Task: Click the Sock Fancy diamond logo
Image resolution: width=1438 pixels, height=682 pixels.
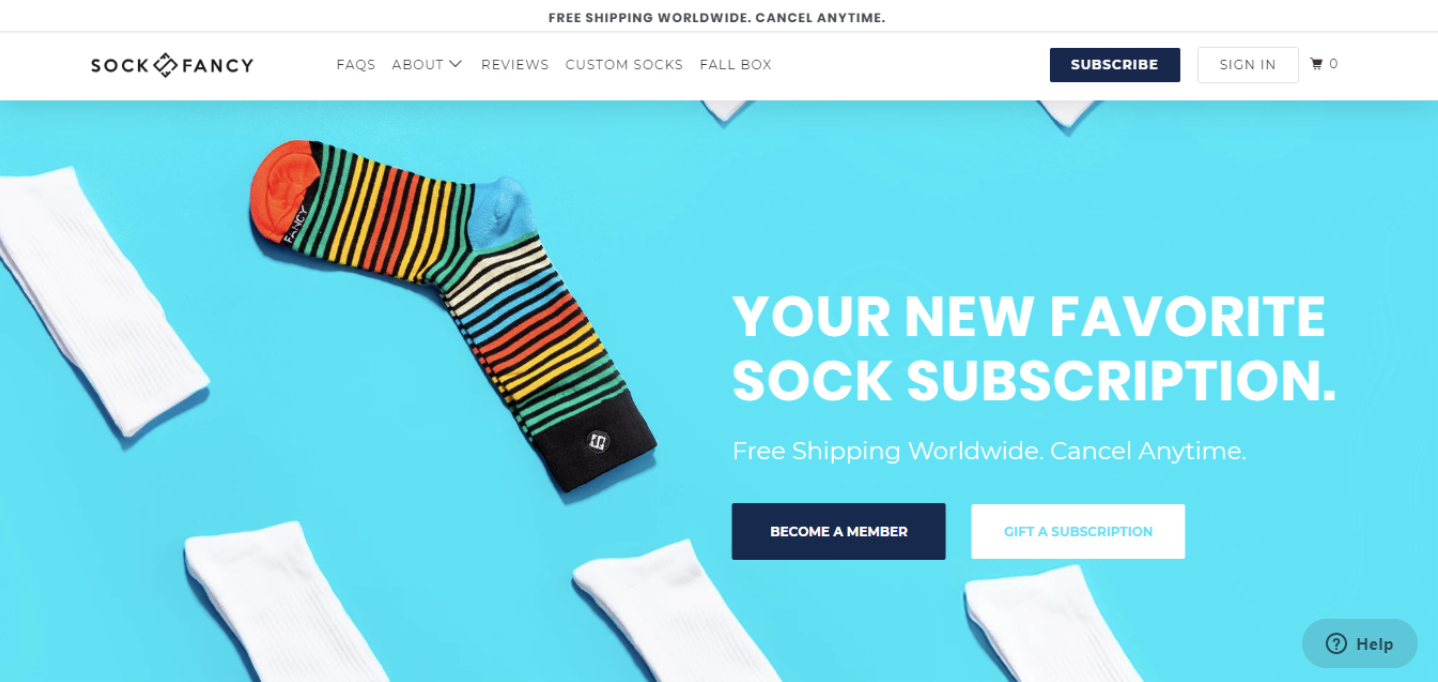Action: [x=165, y=66]
